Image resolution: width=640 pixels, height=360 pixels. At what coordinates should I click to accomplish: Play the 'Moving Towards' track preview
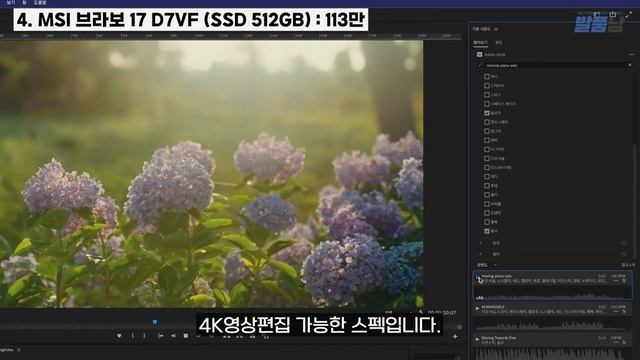point(477,339)
